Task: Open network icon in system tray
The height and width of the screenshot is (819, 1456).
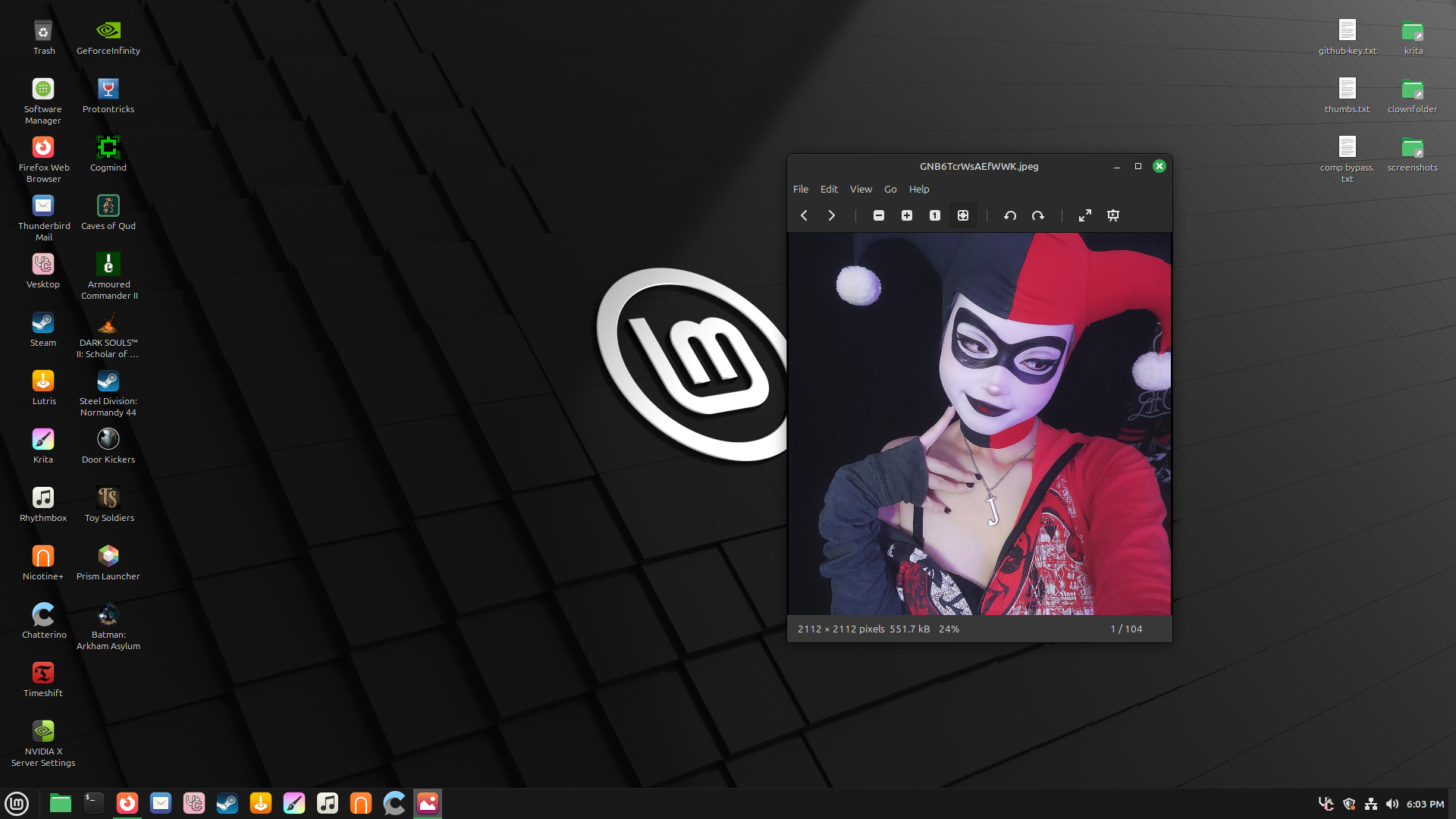Action: (x=1371, y=804)
